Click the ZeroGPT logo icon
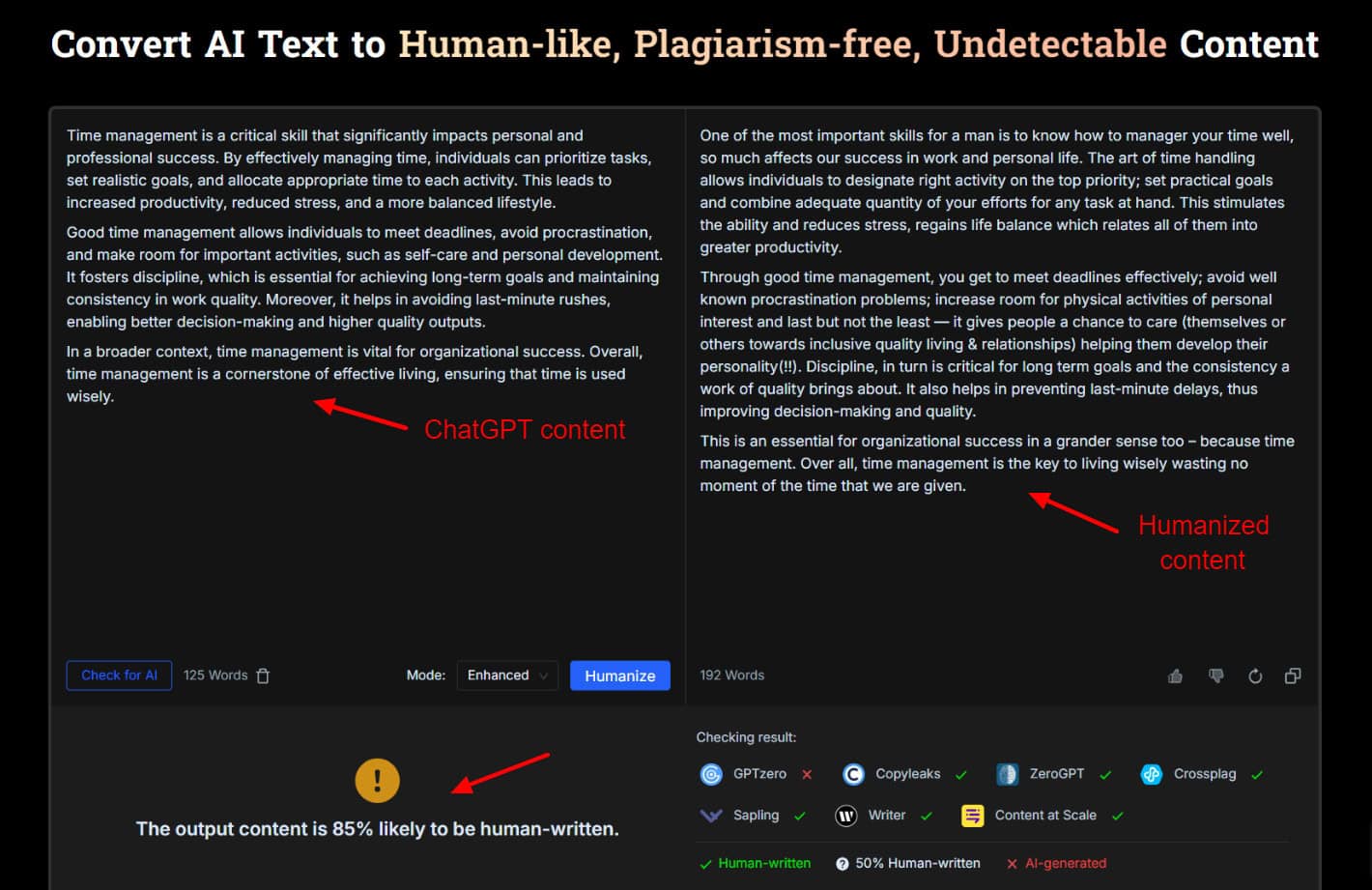1372x890 pixels. click(x=1008, y=774)
